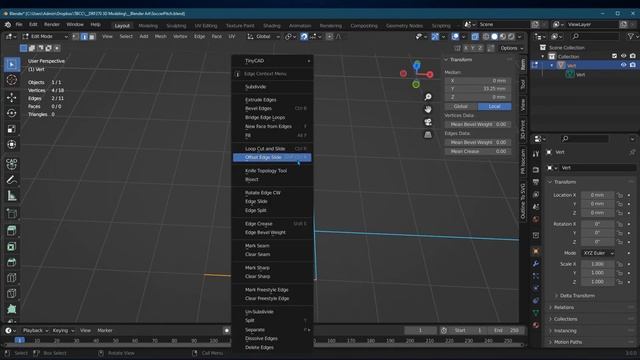The height and width of the screenshot is (360, 640).
Task: Click the viewport zoom magnifier gizmo
Action: click(x=428, y=97)
